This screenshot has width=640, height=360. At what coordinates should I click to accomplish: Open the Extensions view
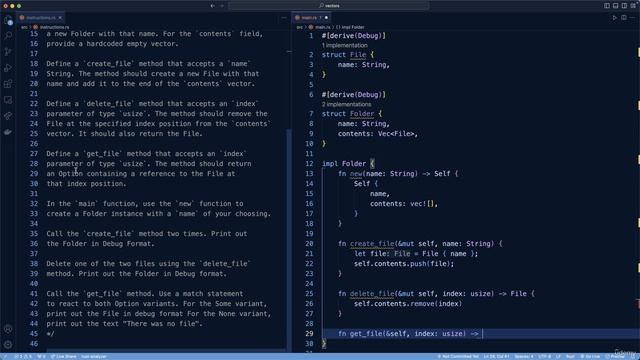pos(8,84)
